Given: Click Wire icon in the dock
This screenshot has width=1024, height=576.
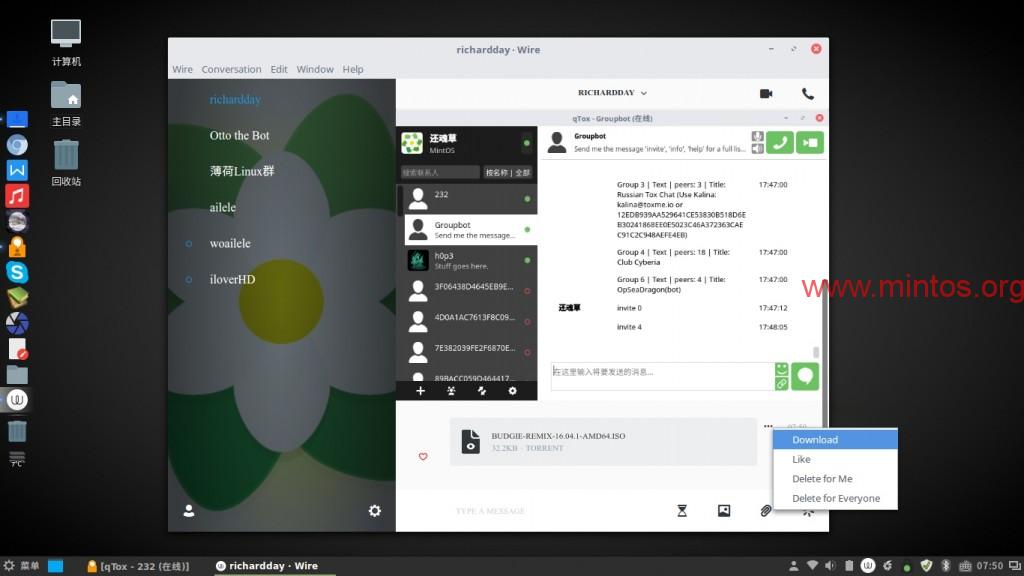Looking at the screenshot, I should pyautogui.click(x=17, y=399).
